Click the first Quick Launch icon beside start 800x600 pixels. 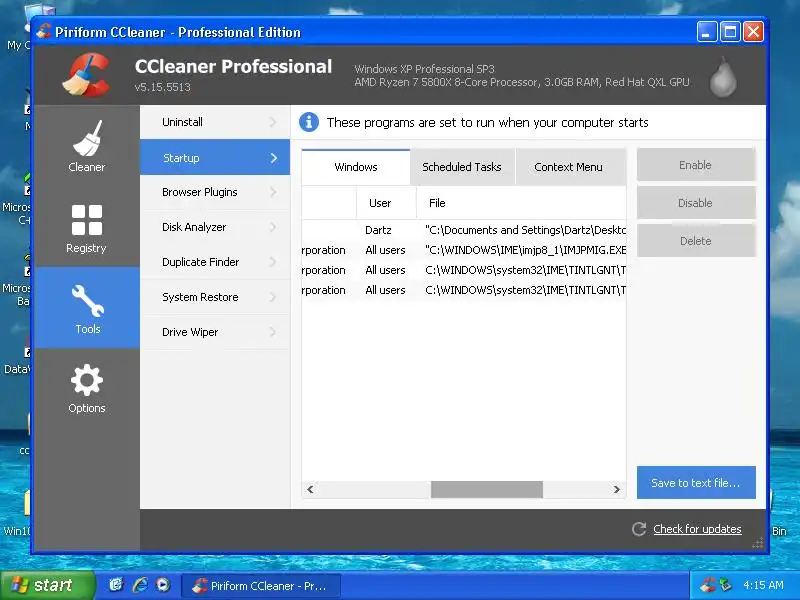pos(116,585)
